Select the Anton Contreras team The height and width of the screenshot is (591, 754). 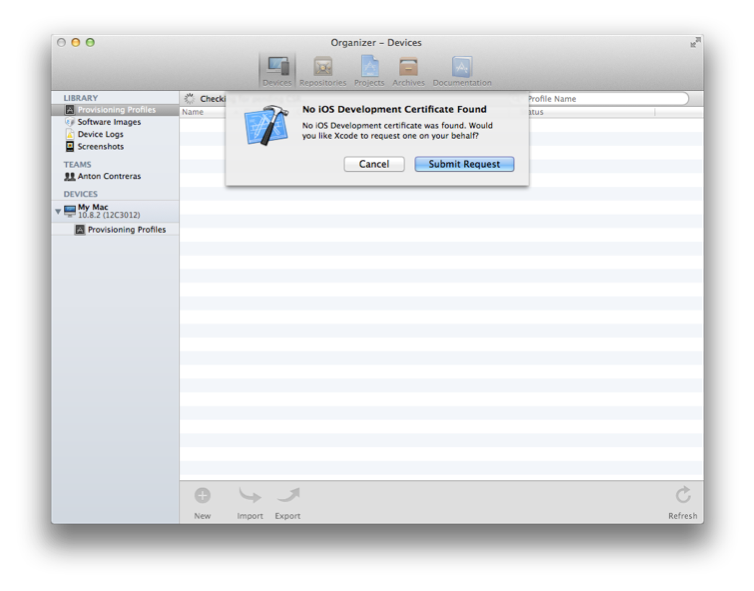(108, 176)
